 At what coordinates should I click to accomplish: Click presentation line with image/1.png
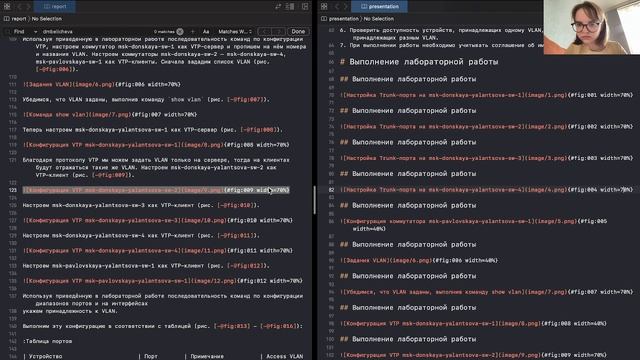486,95
